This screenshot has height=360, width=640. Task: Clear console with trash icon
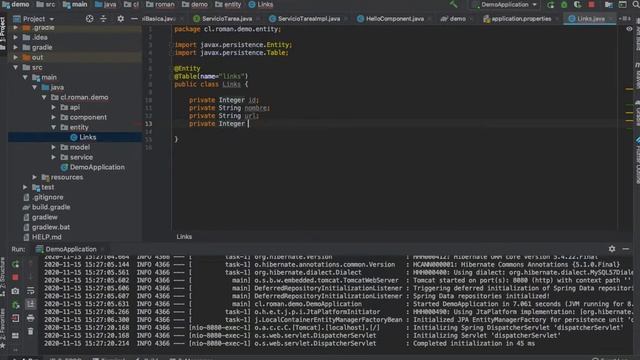(31, 331)
